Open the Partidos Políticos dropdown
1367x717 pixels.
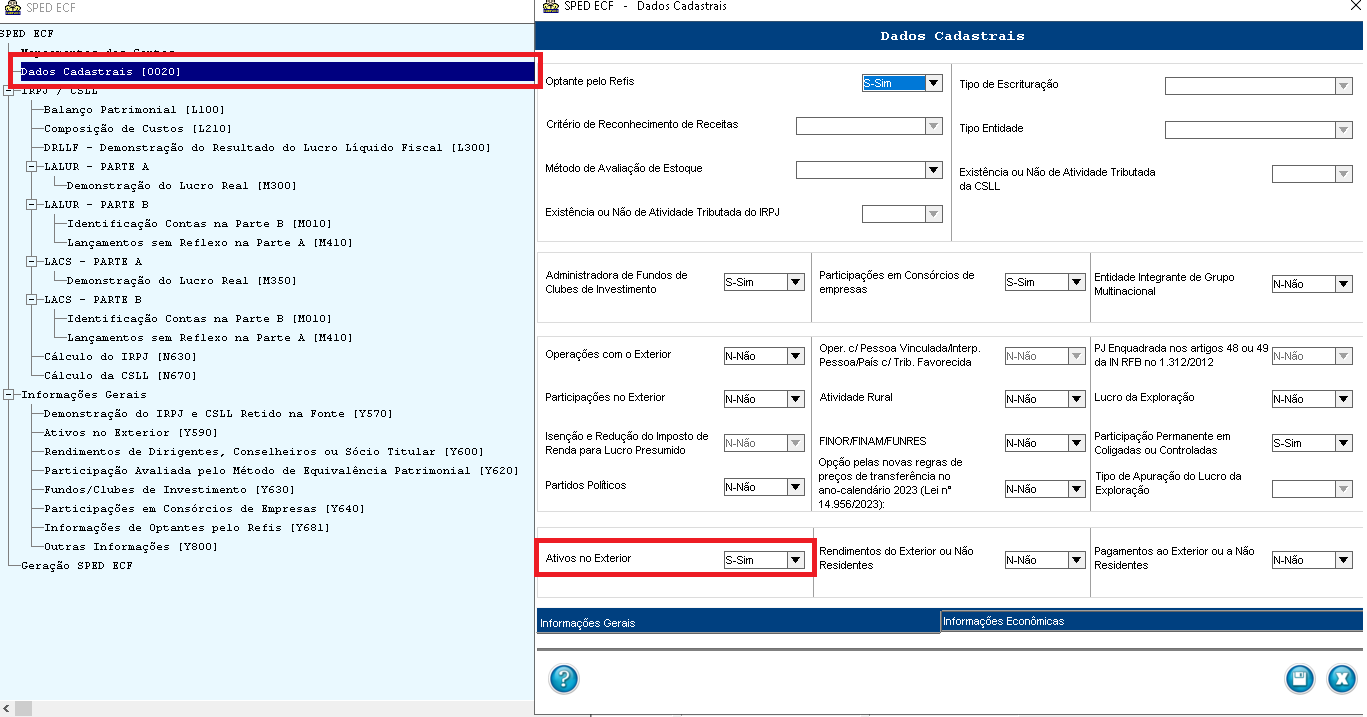point(795,487)
